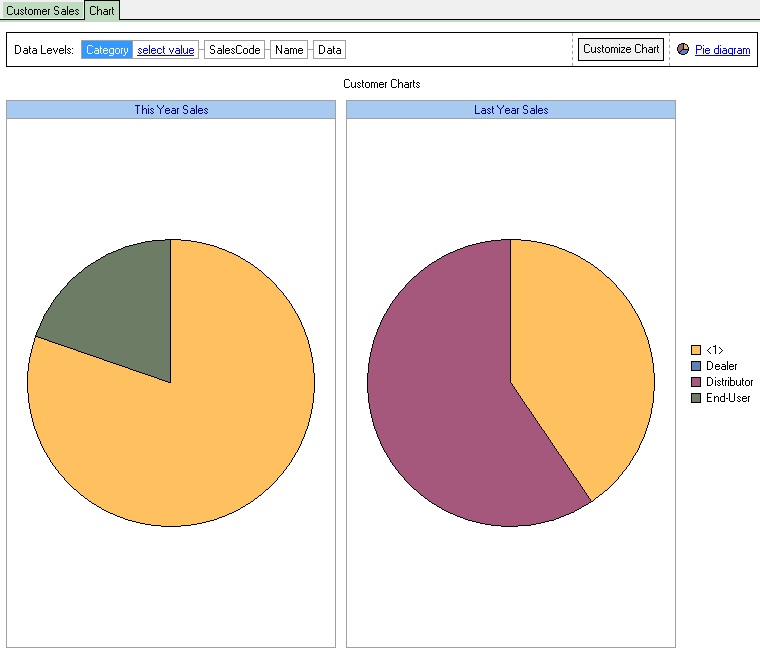Click the This Year Sales header
The width and height of the screenshot is (760, 654).
171,110
